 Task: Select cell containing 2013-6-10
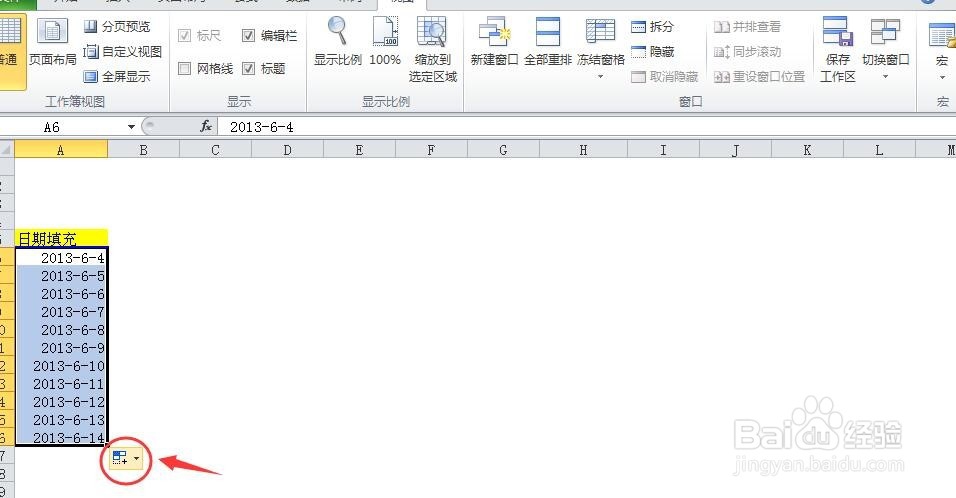[x=61, y=366]
